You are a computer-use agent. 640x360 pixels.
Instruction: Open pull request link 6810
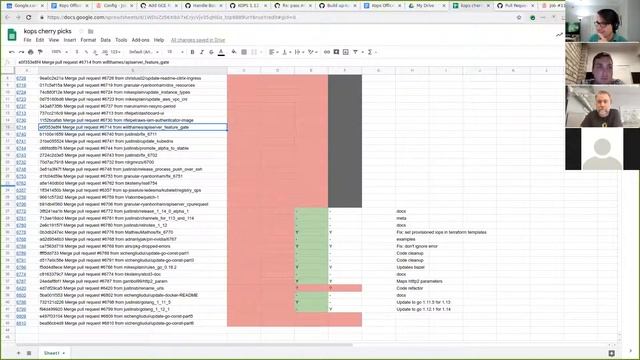(x=21, y=323)
